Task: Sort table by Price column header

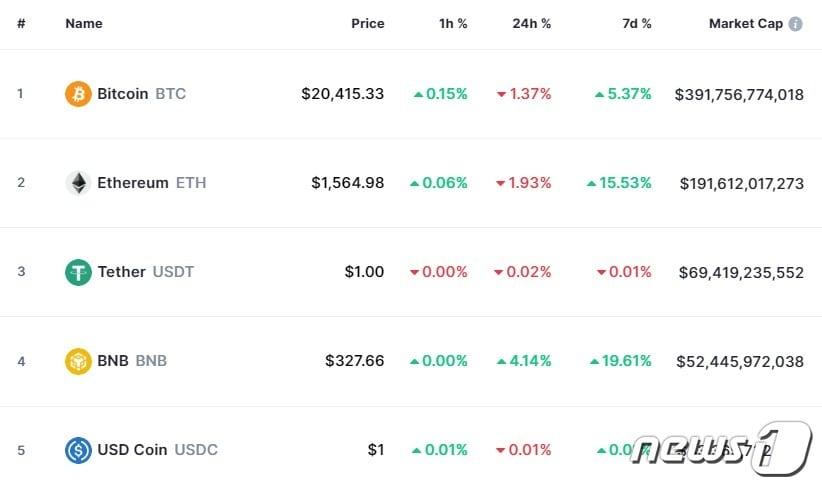Action: coord(367,23)
